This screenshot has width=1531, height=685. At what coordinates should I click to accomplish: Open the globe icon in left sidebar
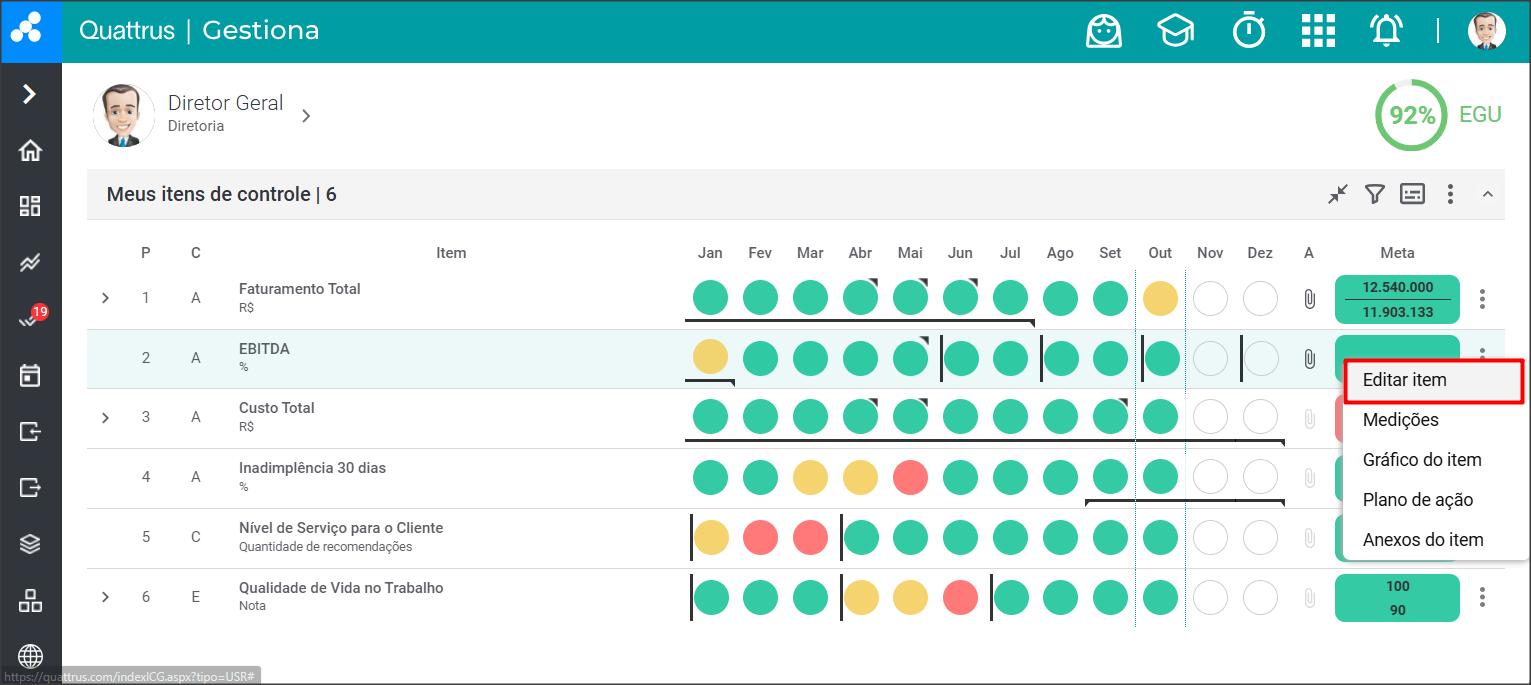point(31,656)
